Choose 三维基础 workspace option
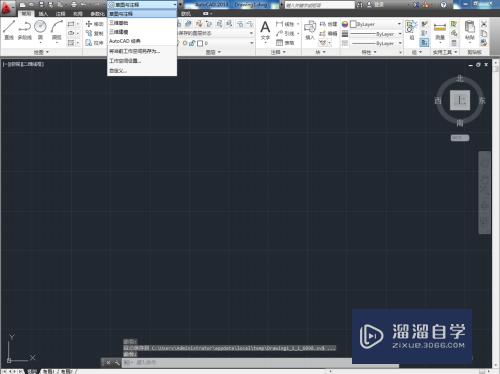 click(142, 23)
